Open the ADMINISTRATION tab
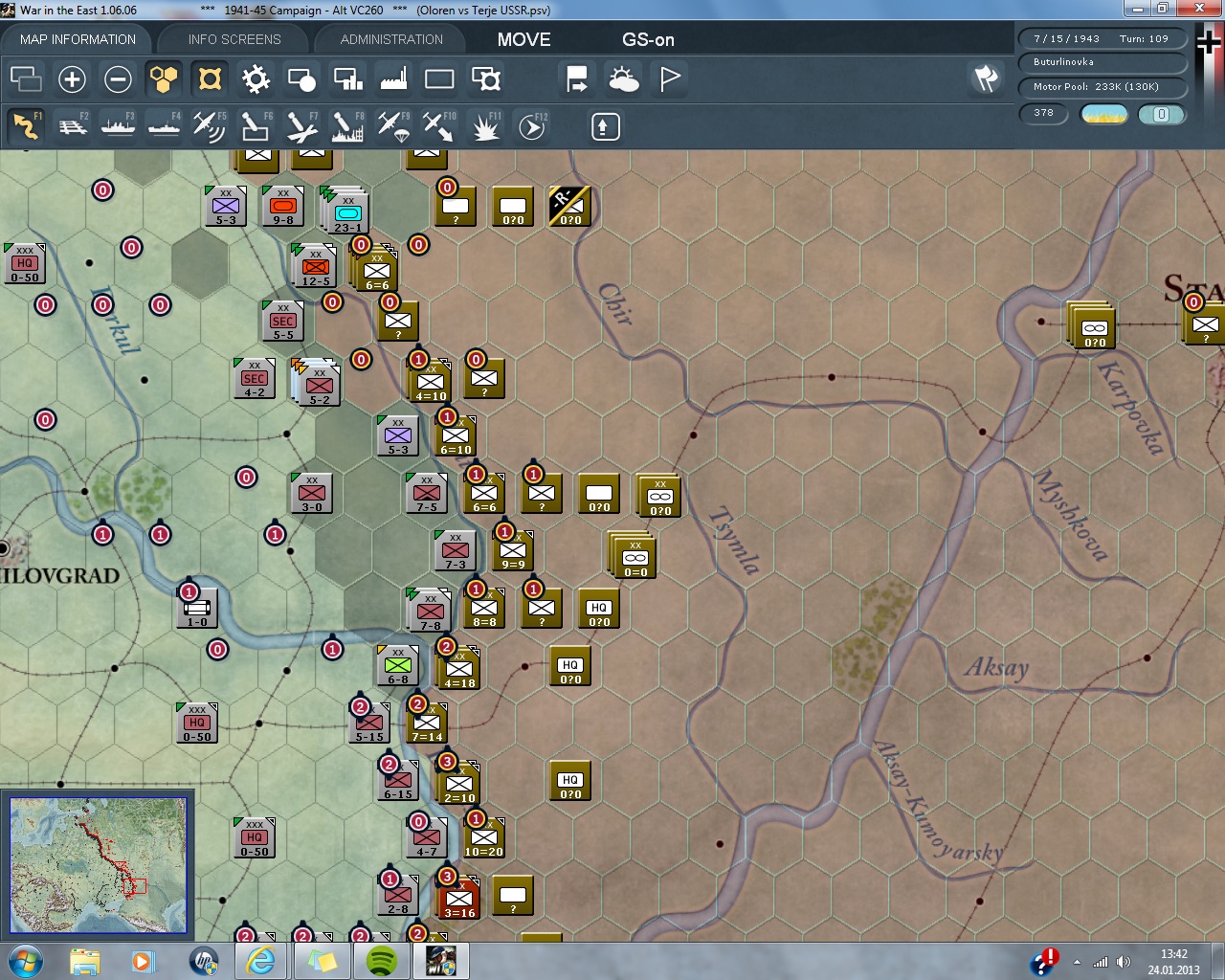The image size is (1225, 980). (391, 39)
